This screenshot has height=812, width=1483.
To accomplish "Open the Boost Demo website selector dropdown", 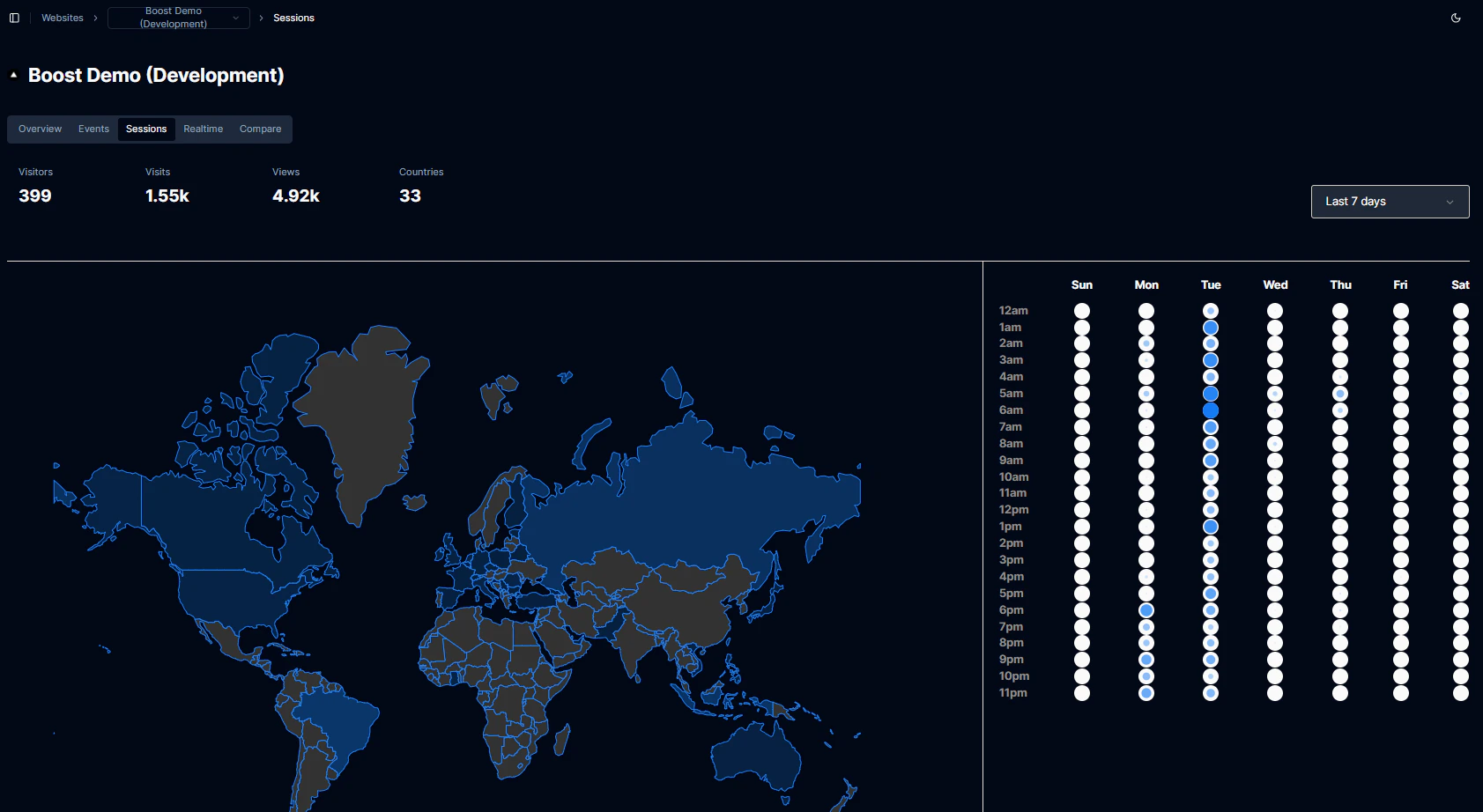I will [x=179, y=18].
